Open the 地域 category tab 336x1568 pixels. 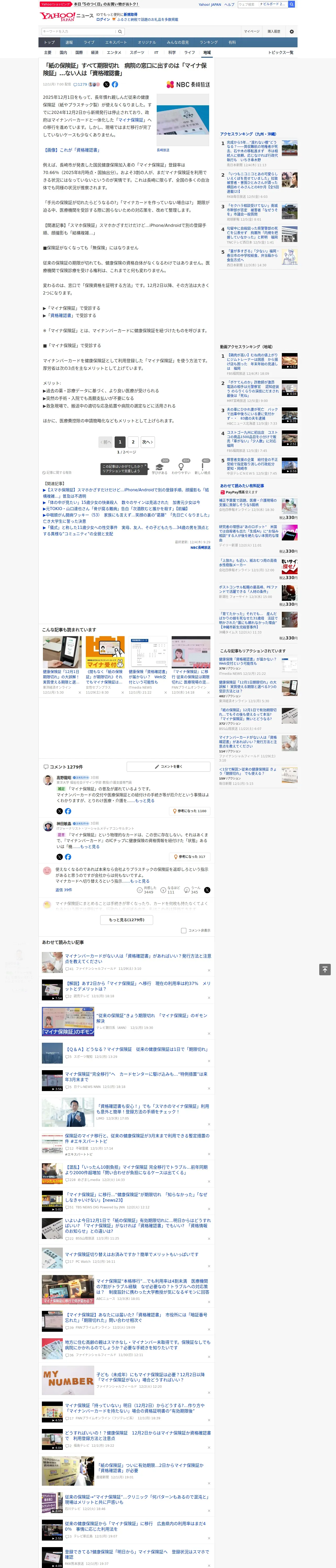[207, 52]
